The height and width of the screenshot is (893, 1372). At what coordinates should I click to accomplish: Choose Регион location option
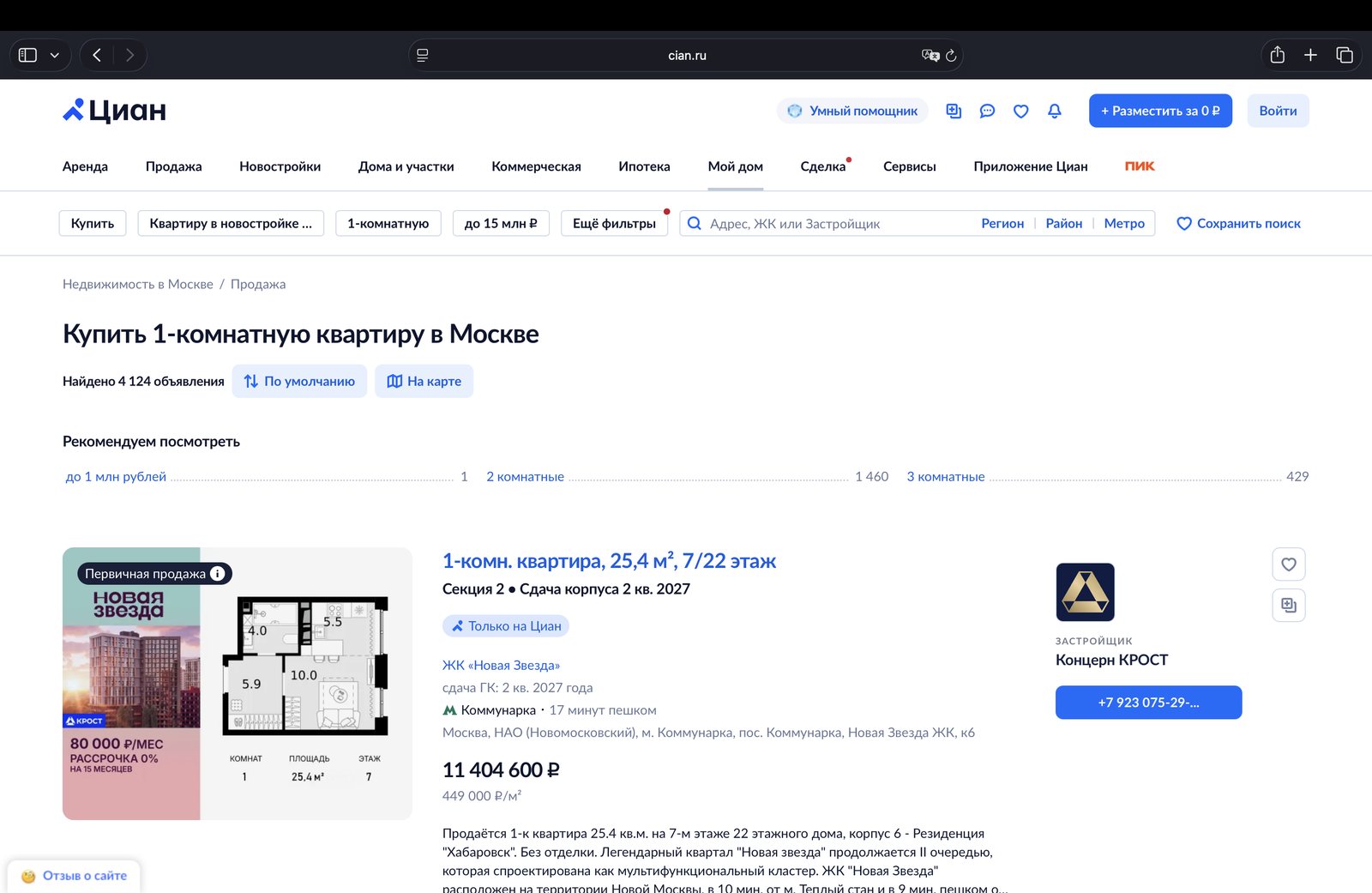(x=1002, y=223)
